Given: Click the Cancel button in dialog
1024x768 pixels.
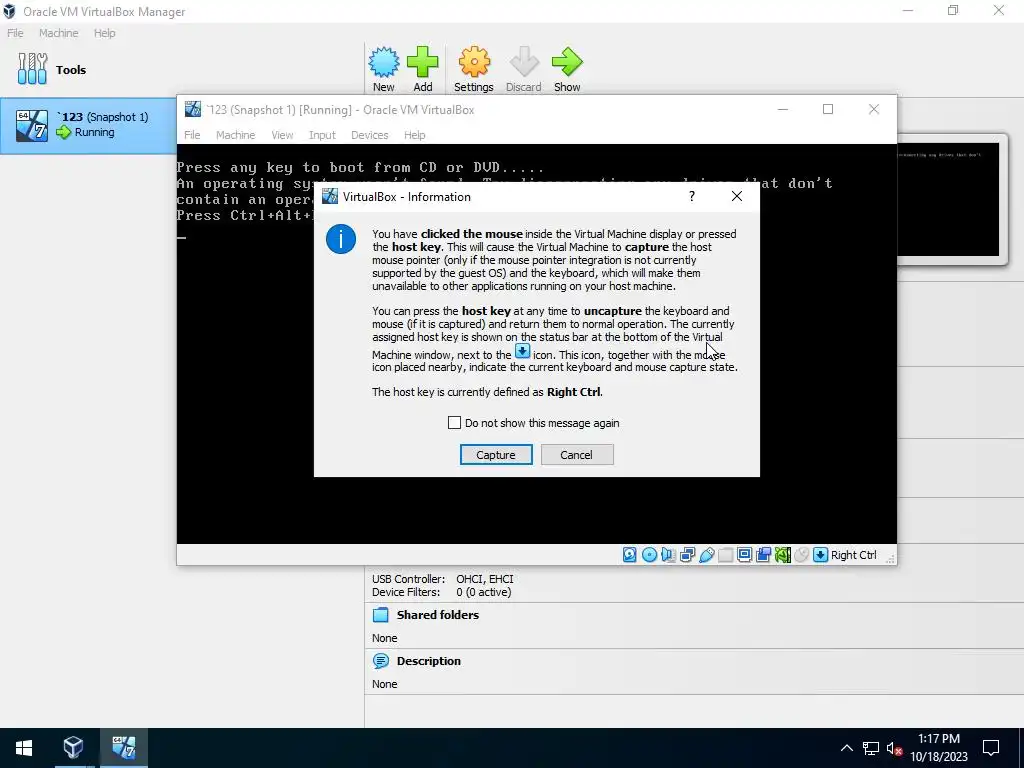Looking at the screenshot, I should point(577,455).
